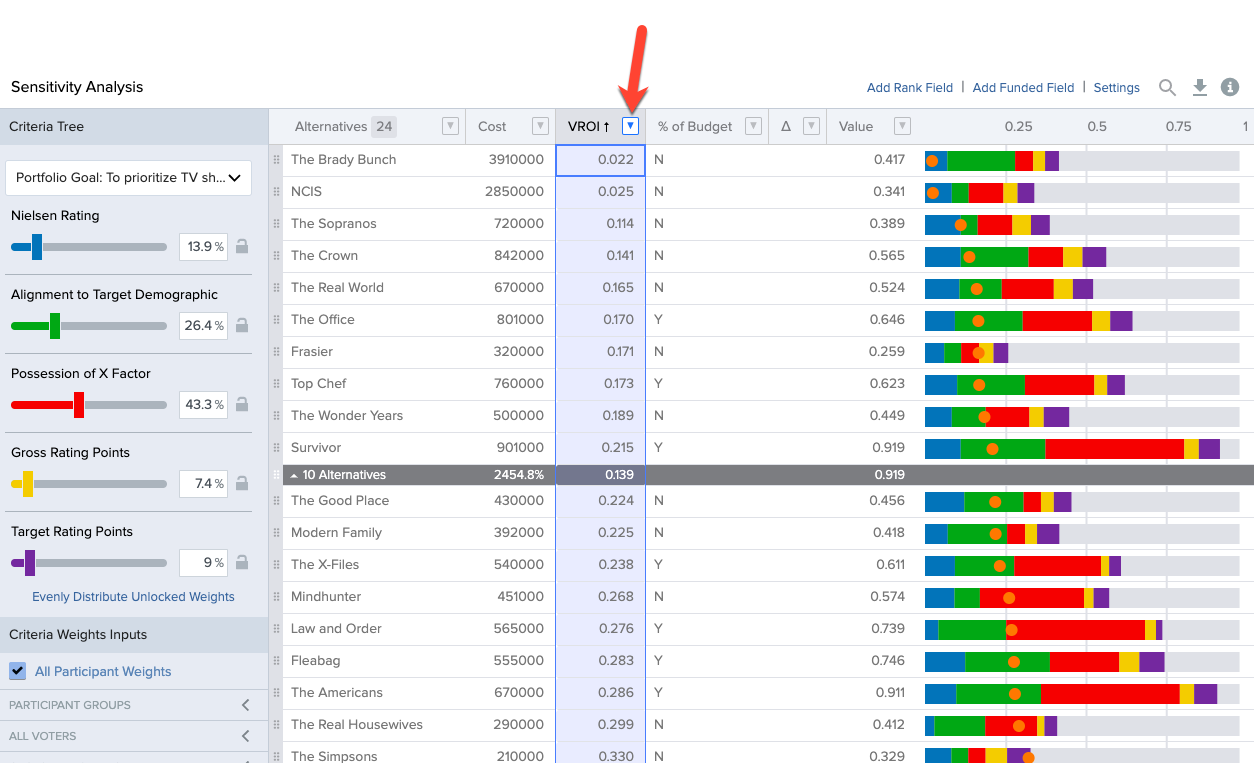Viewport: 1254px width, 763px height.
Task: Click the Alignment to Target Demographic green slider handle
Action: [55, 325]
